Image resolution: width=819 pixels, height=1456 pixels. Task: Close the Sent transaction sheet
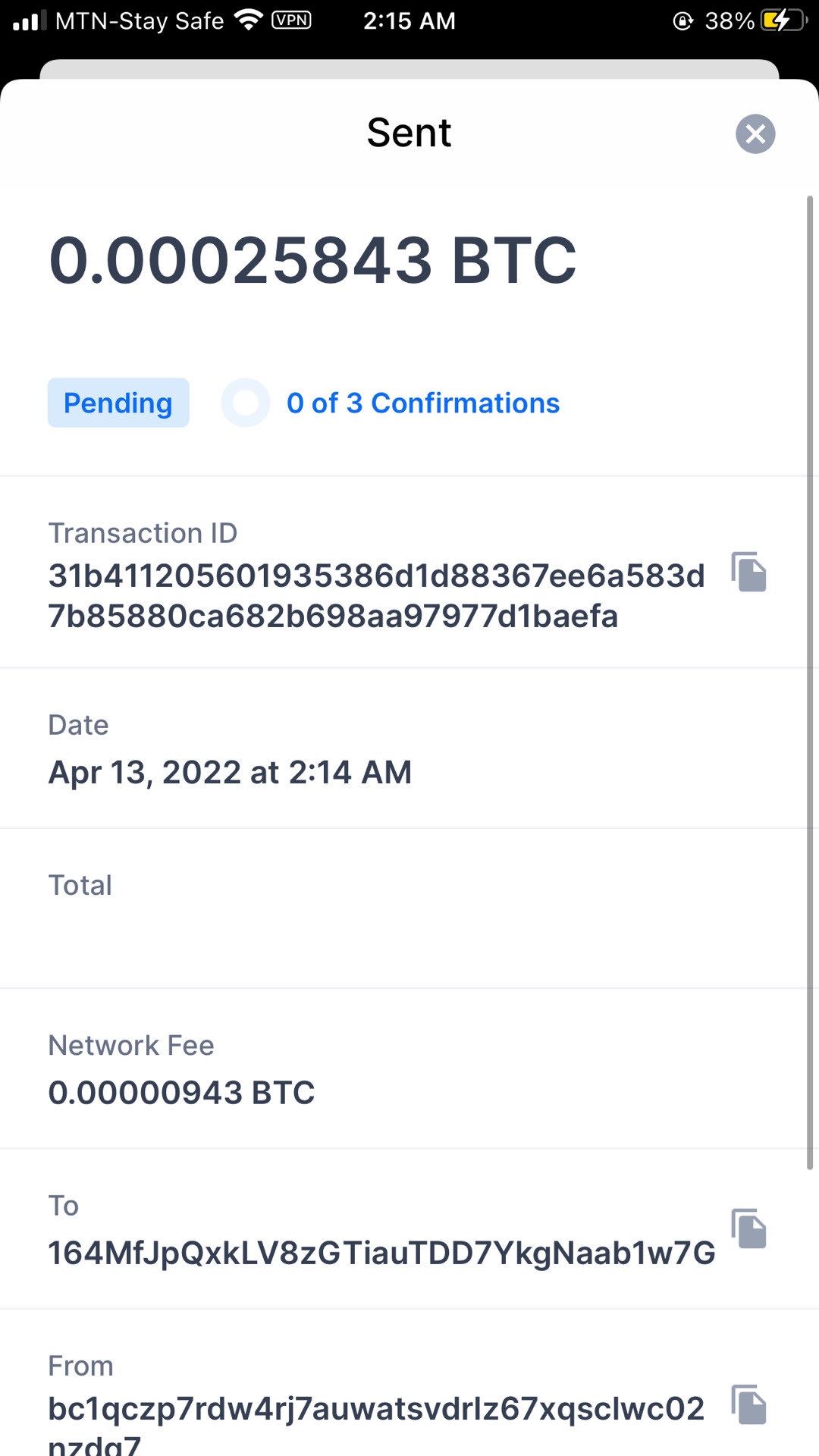point(755,134)
